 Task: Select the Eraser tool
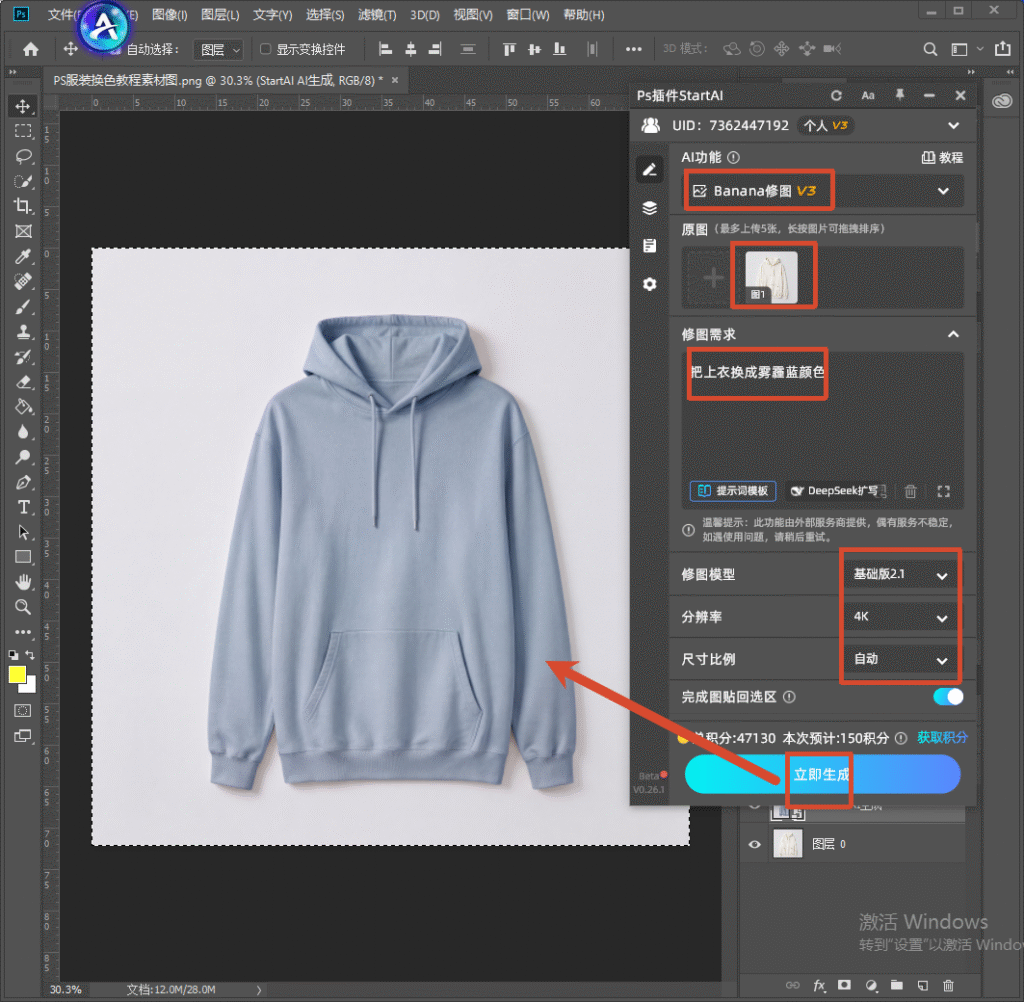(23, 382)
